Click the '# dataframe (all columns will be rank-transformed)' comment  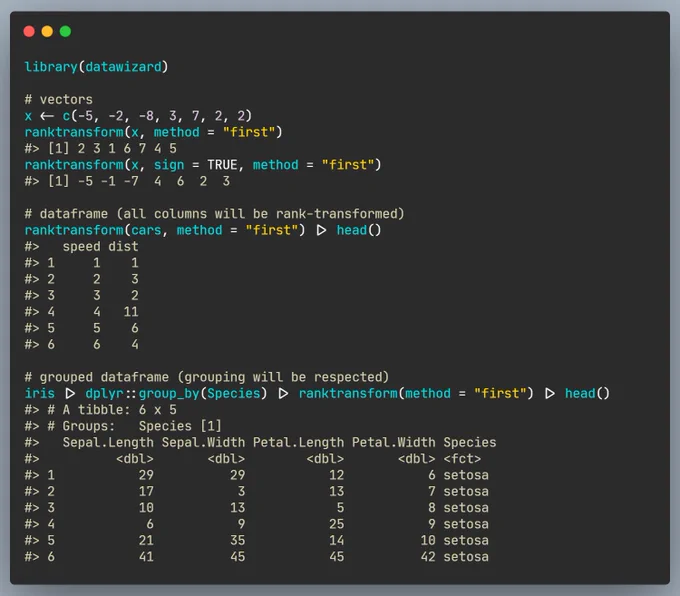tap(214, 214)
